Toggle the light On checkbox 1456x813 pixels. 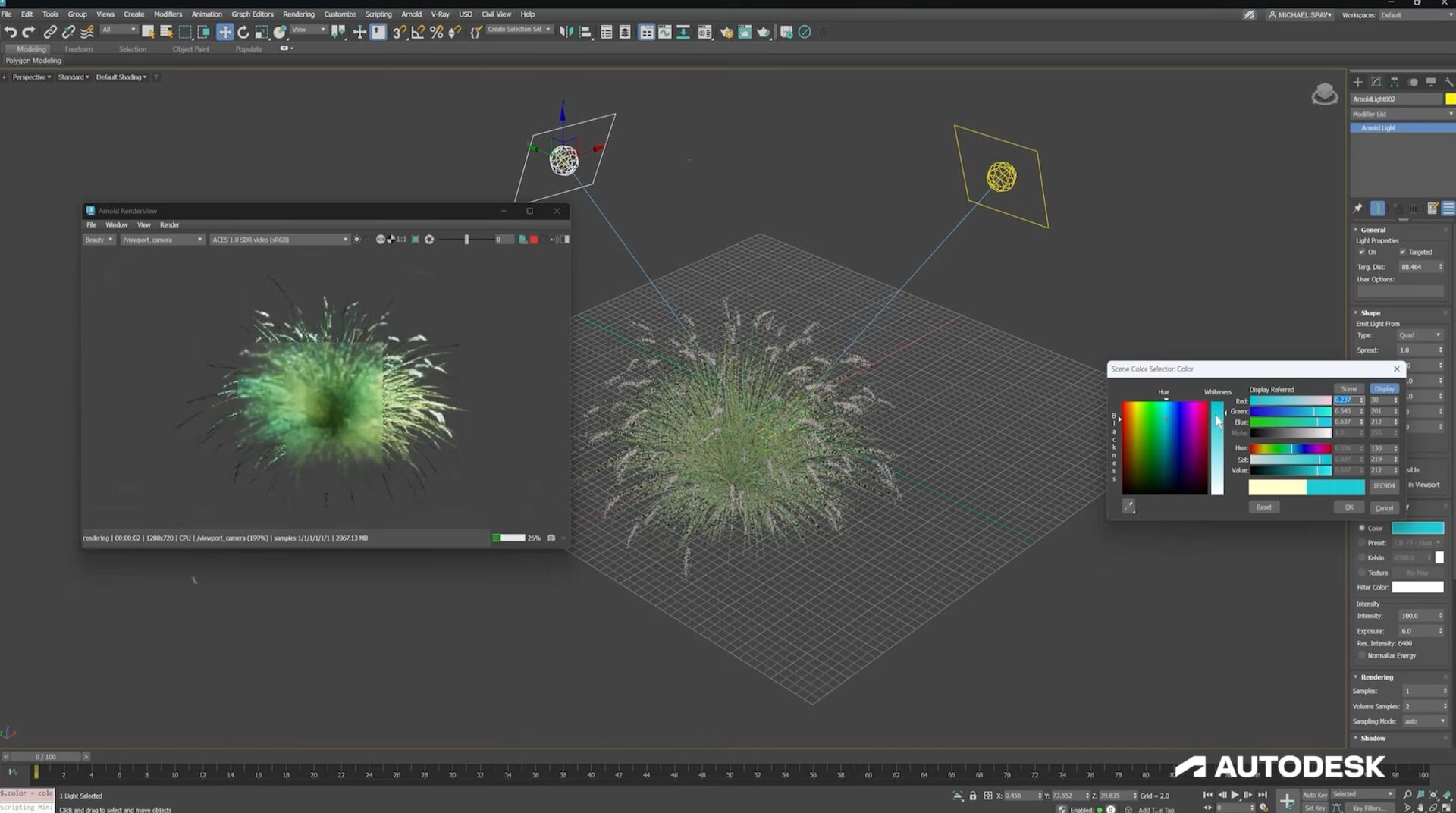[x=1362, y=252]
